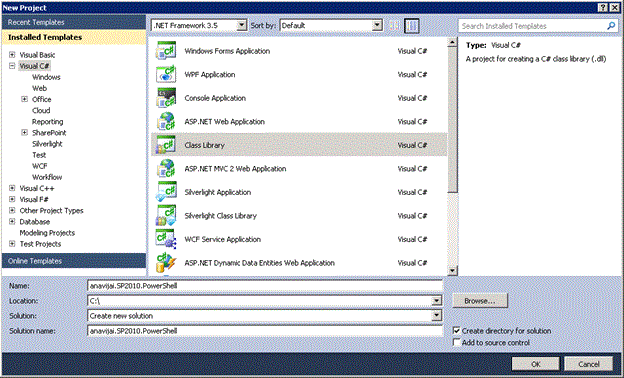Open the dialog help question mark button
Viewport: 624px width, 378px height.
[603, 7]
